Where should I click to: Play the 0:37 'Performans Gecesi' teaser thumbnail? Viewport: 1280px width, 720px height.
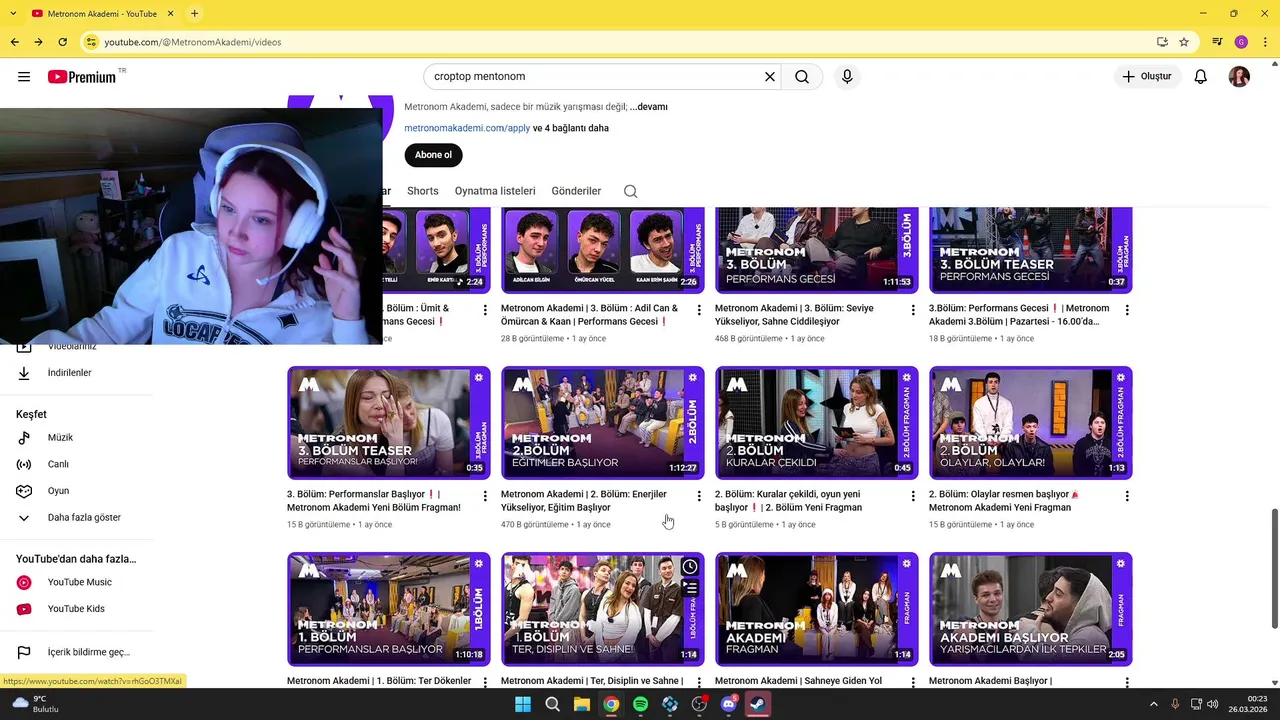click(1030, 250)
